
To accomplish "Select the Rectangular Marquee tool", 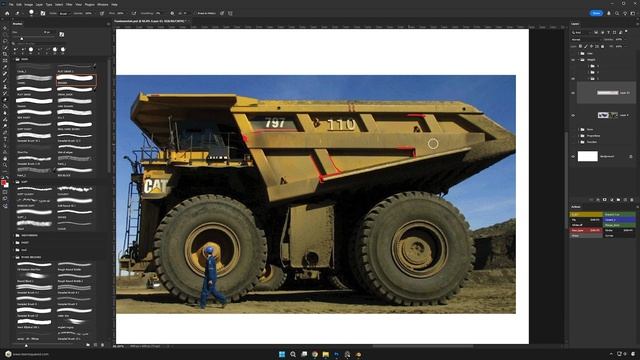I will [x=5, y=34].
